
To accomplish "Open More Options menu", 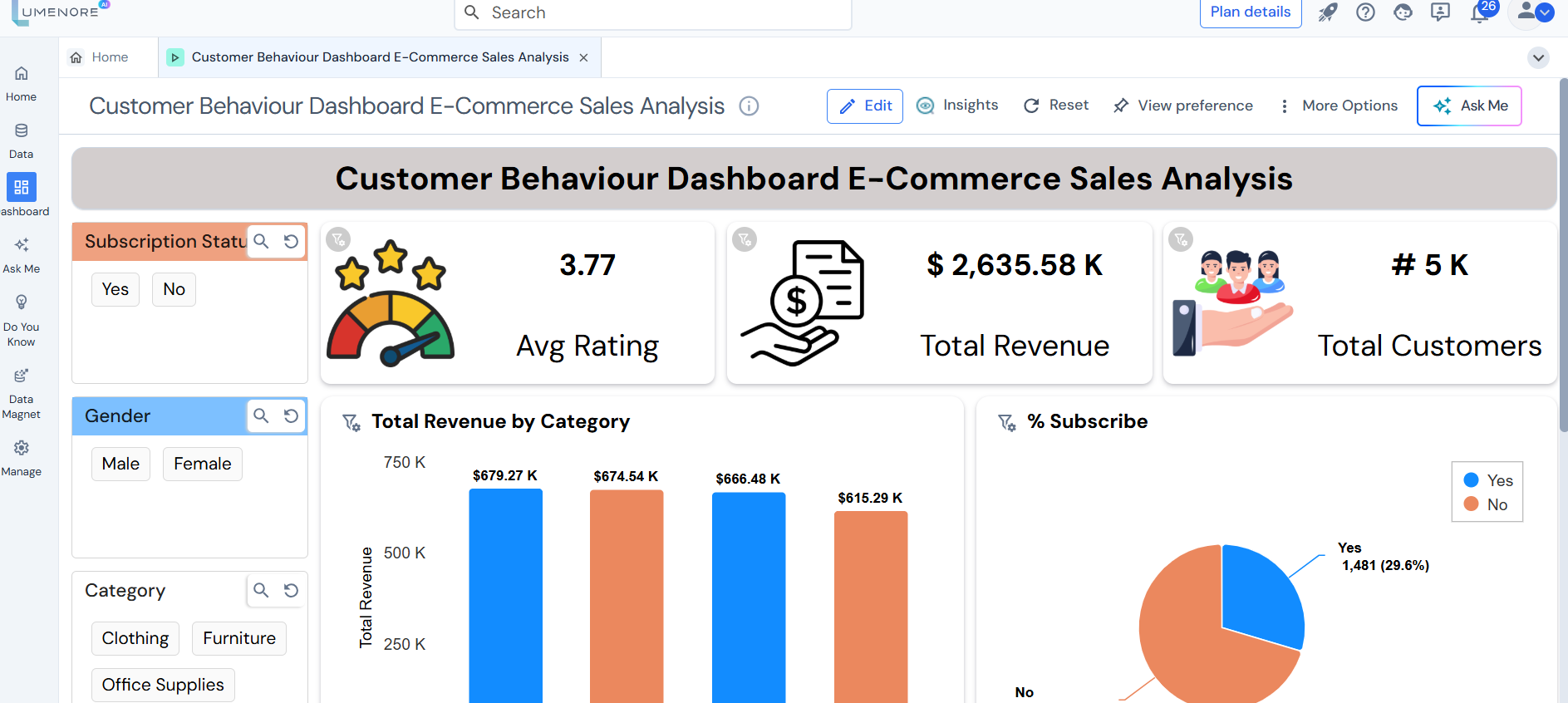I will click(1339, 106).
